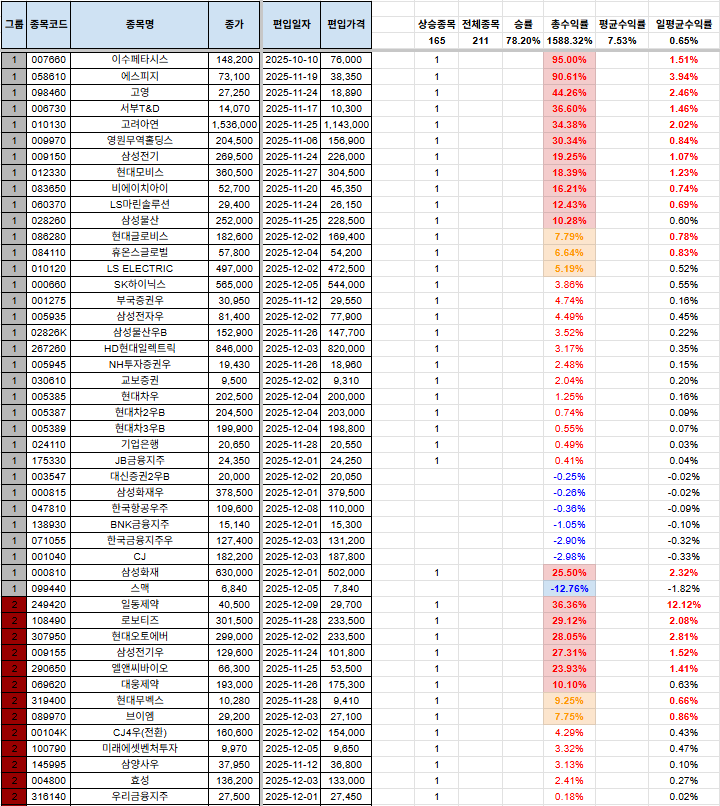The width and height of the screenshot is (720, 806).
Task: Select the LS ELECTRIC stock name cell
Action: pos(139,268)
